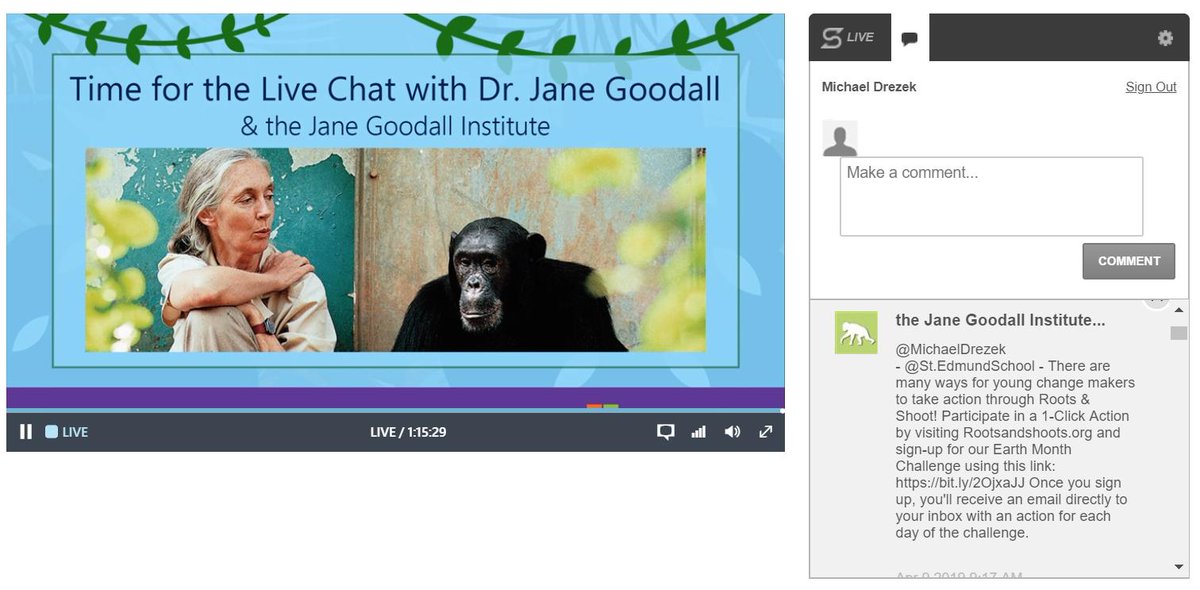Mute the video with speaker icon
Image resolution: width=1200 pixels, height=590 pixels.
point(733,432)
